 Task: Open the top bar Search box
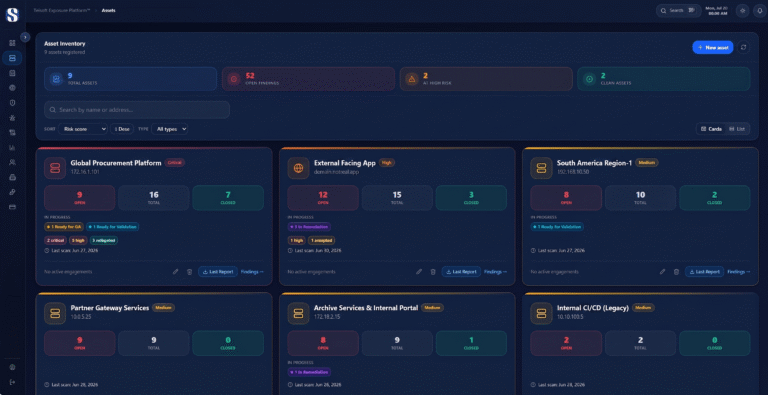point(678,10)
